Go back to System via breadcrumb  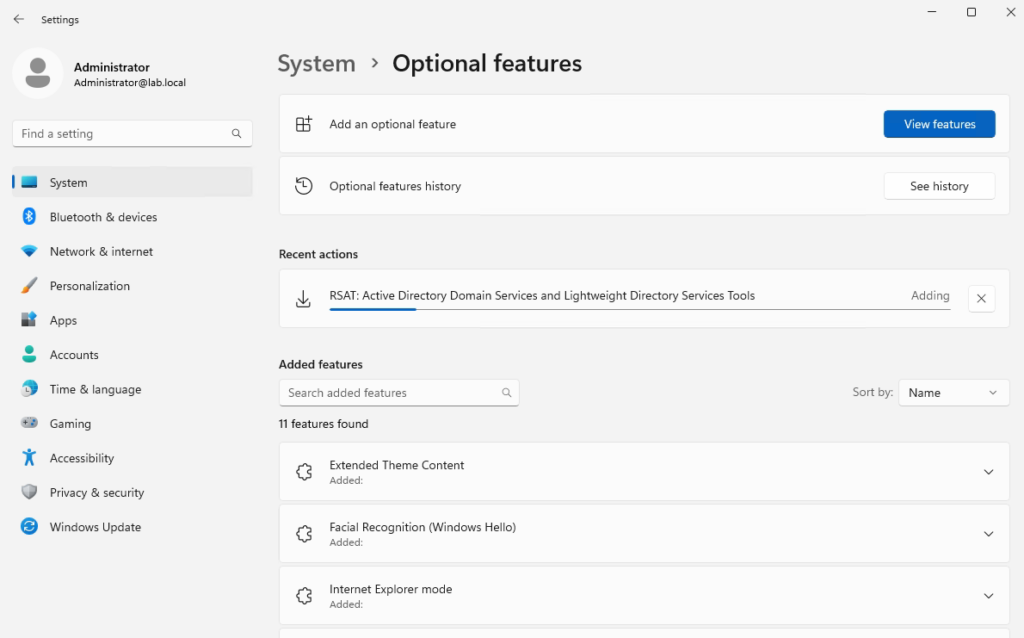coord(317,63)
